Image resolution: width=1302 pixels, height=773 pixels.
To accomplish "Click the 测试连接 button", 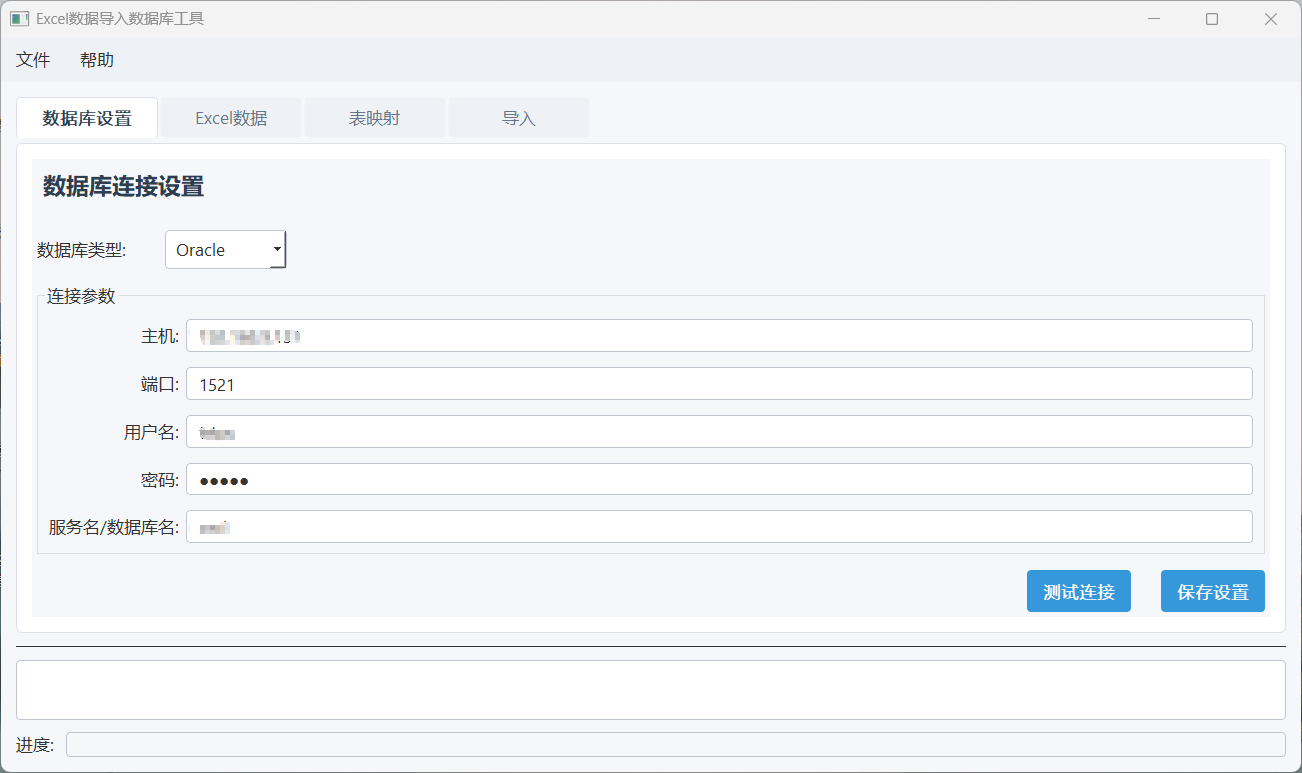I will 1079,591.
